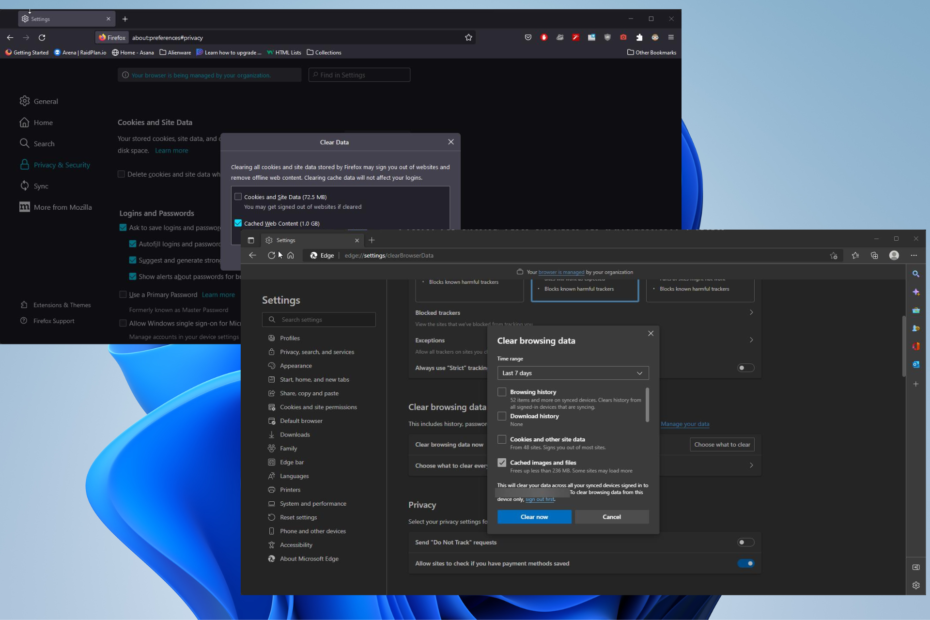Screen dimensions: 930x620
Task: Open the Time range dropdown
Action: pyautogui.click(x=573, y=373)
